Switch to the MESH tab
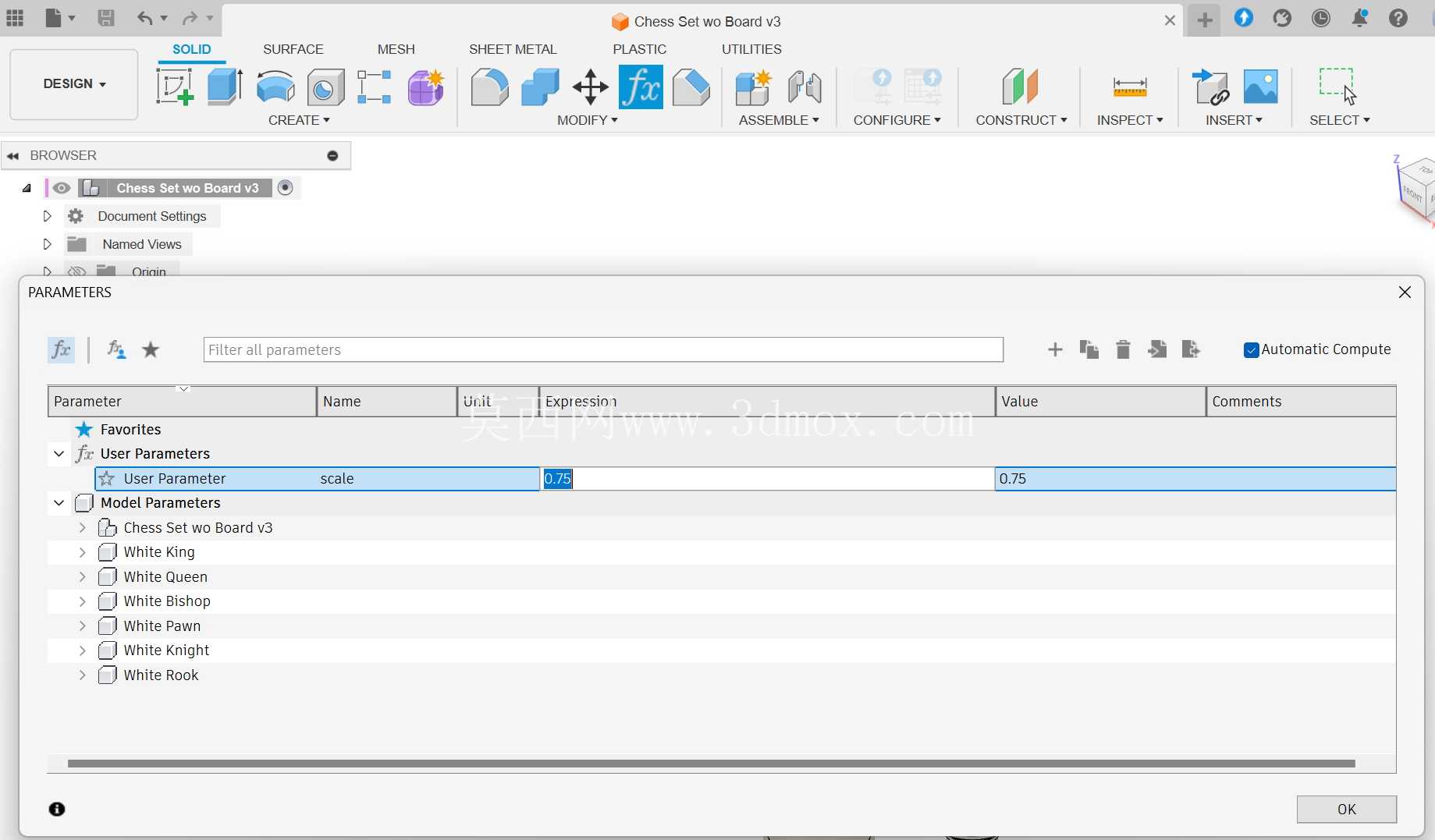 click(396, 49)
